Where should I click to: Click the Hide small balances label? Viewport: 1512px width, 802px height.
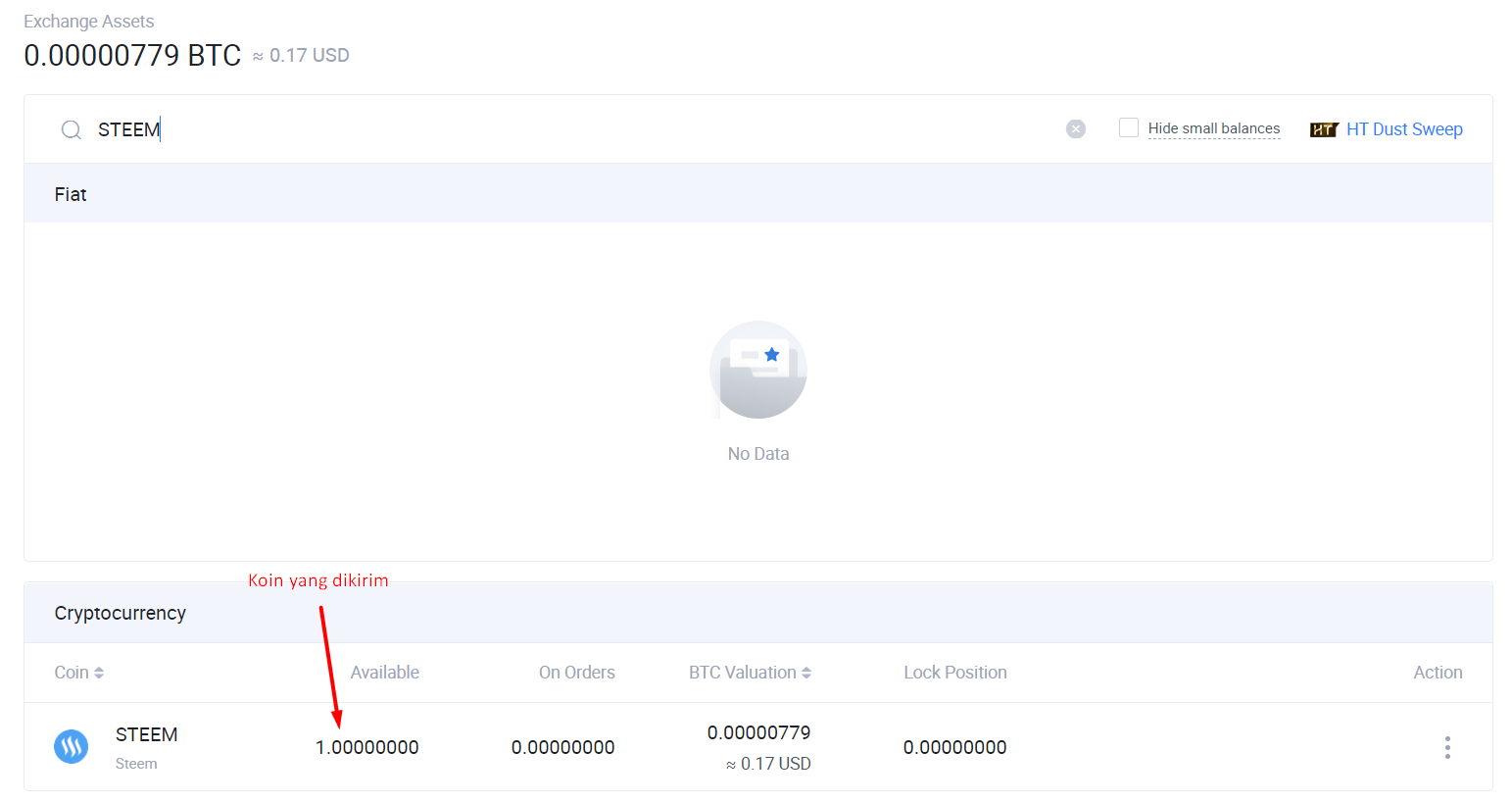coord(1214,128)
